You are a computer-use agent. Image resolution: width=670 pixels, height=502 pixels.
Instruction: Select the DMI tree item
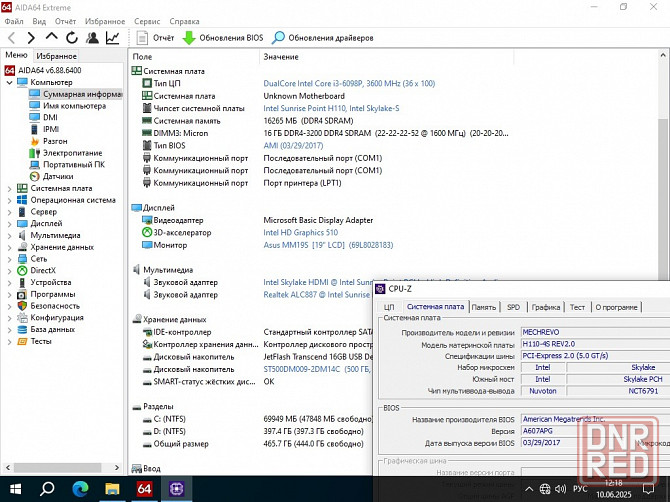(x=43, y=117)
